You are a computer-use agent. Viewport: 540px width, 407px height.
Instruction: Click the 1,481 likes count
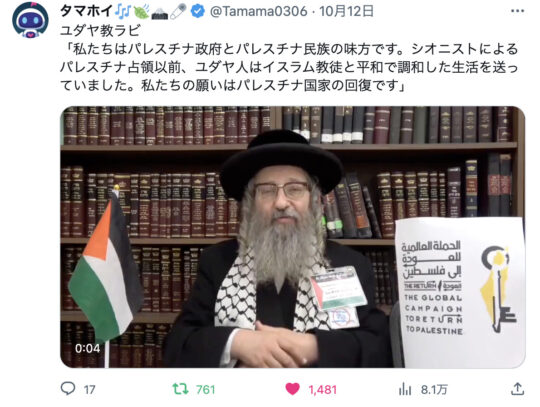click(x=322, y=389)
